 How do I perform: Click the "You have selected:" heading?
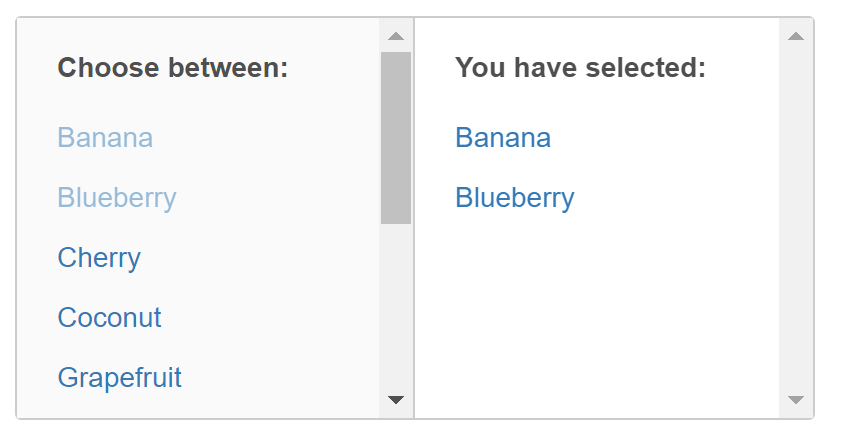click(580, 68)
